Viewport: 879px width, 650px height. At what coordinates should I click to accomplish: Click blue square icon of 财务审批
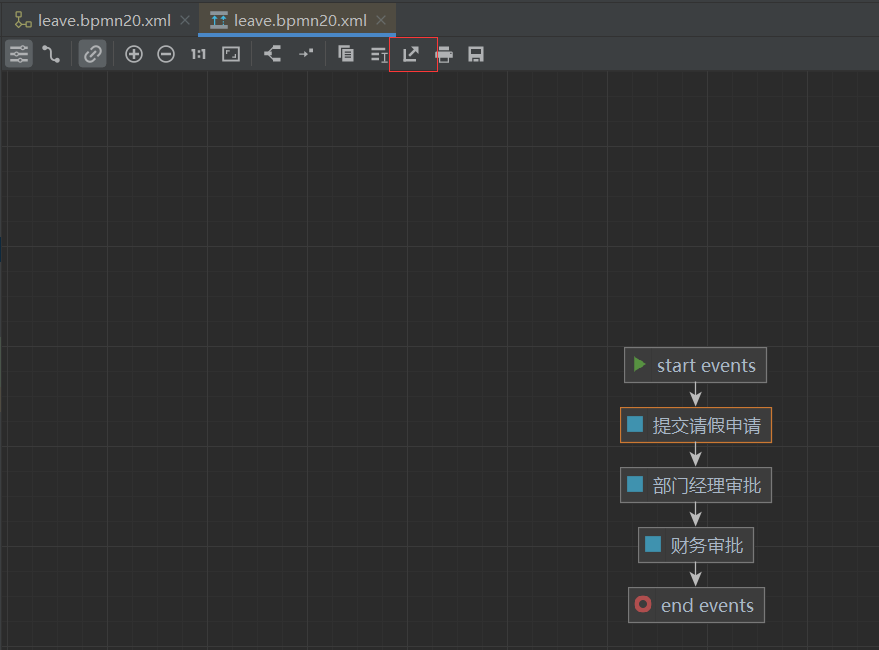[x=653, y=544]
